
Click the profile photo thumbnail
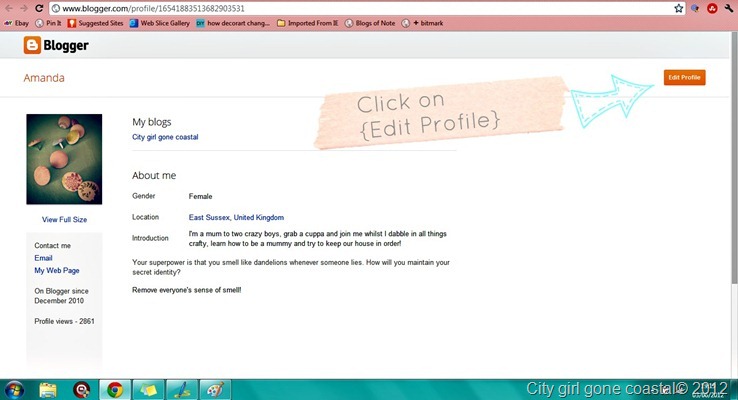point(64,159)
